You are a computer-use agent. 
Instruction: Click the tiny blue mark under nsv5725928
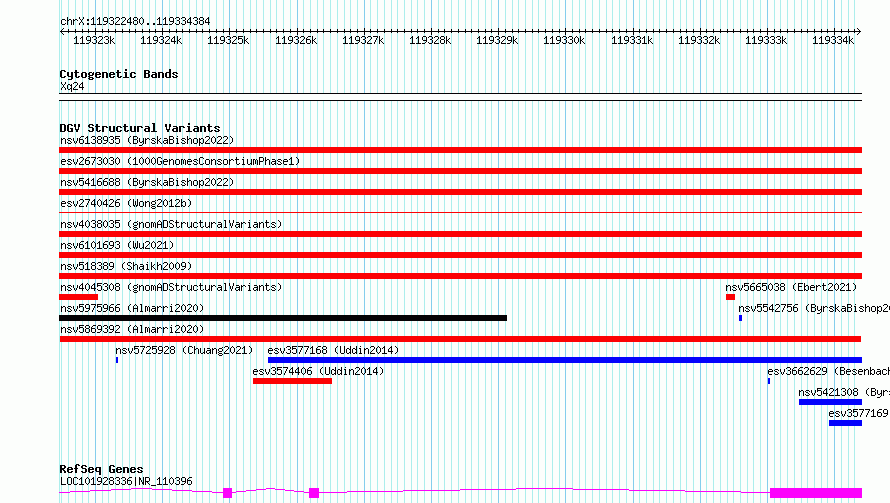[x=117, y=360]
